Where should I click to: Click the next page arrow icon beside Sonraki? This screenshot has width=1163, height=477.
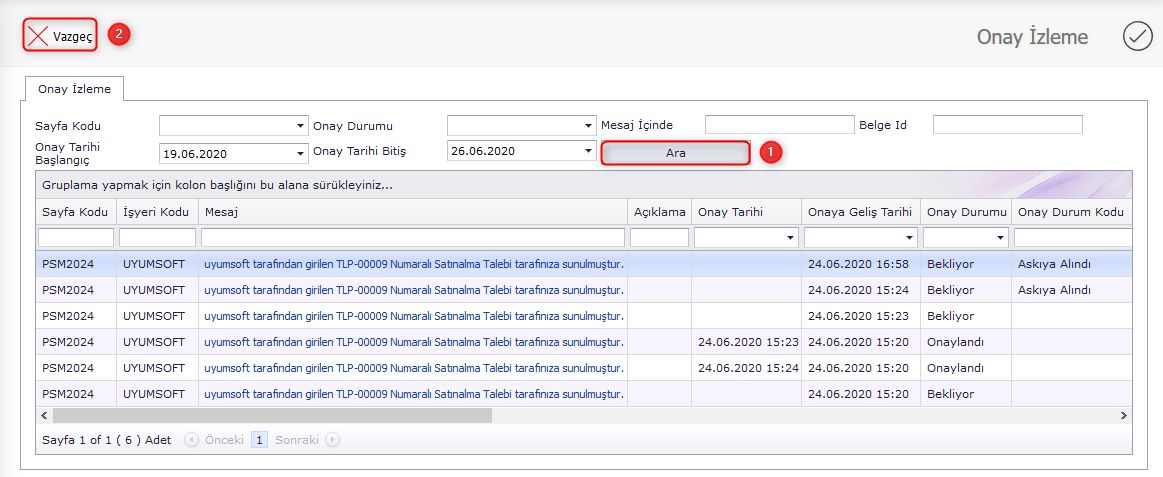click(x=333, y=440)
